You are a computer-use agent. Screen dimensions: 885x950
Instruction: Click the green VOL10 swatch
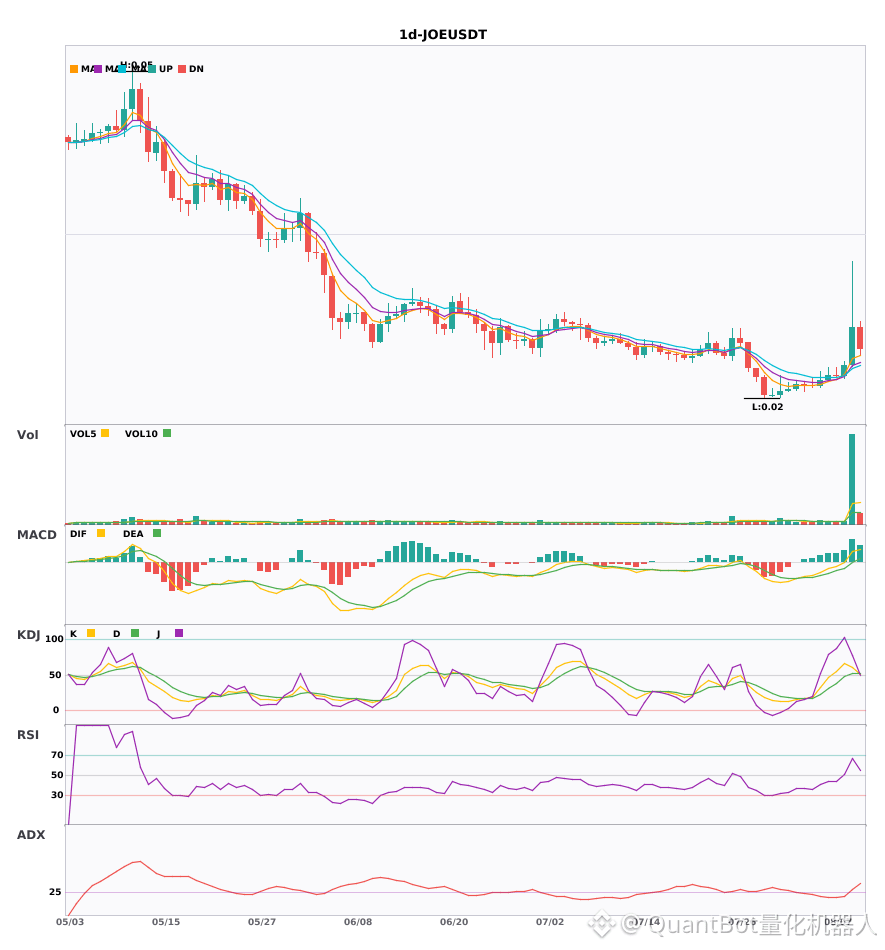coord(167,433)
